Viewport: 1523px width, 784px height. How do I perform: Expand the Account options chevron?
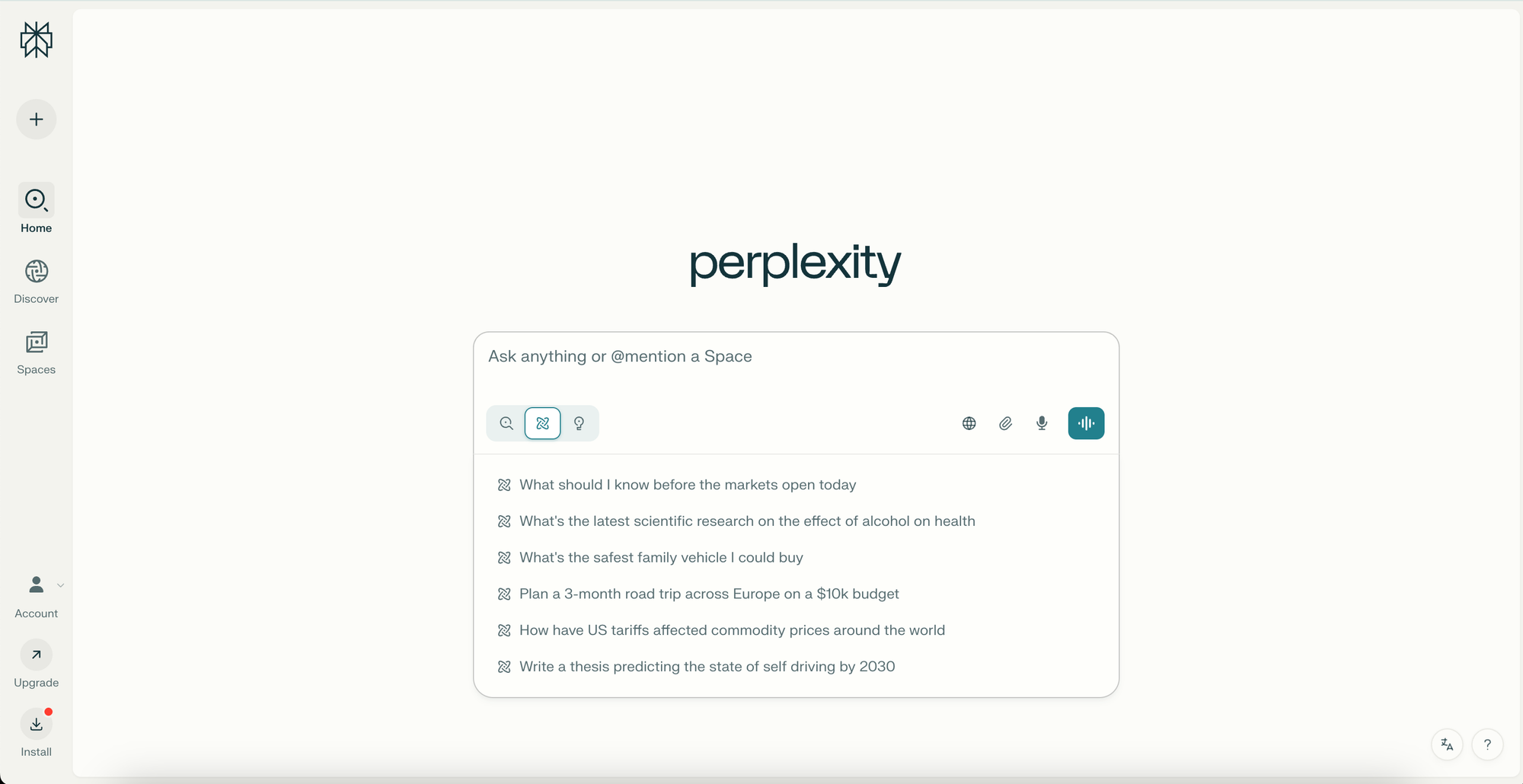pos(60,585)
